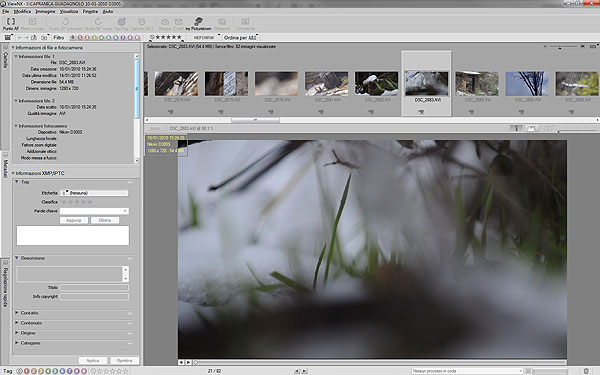Click the Filtro button

59,38
